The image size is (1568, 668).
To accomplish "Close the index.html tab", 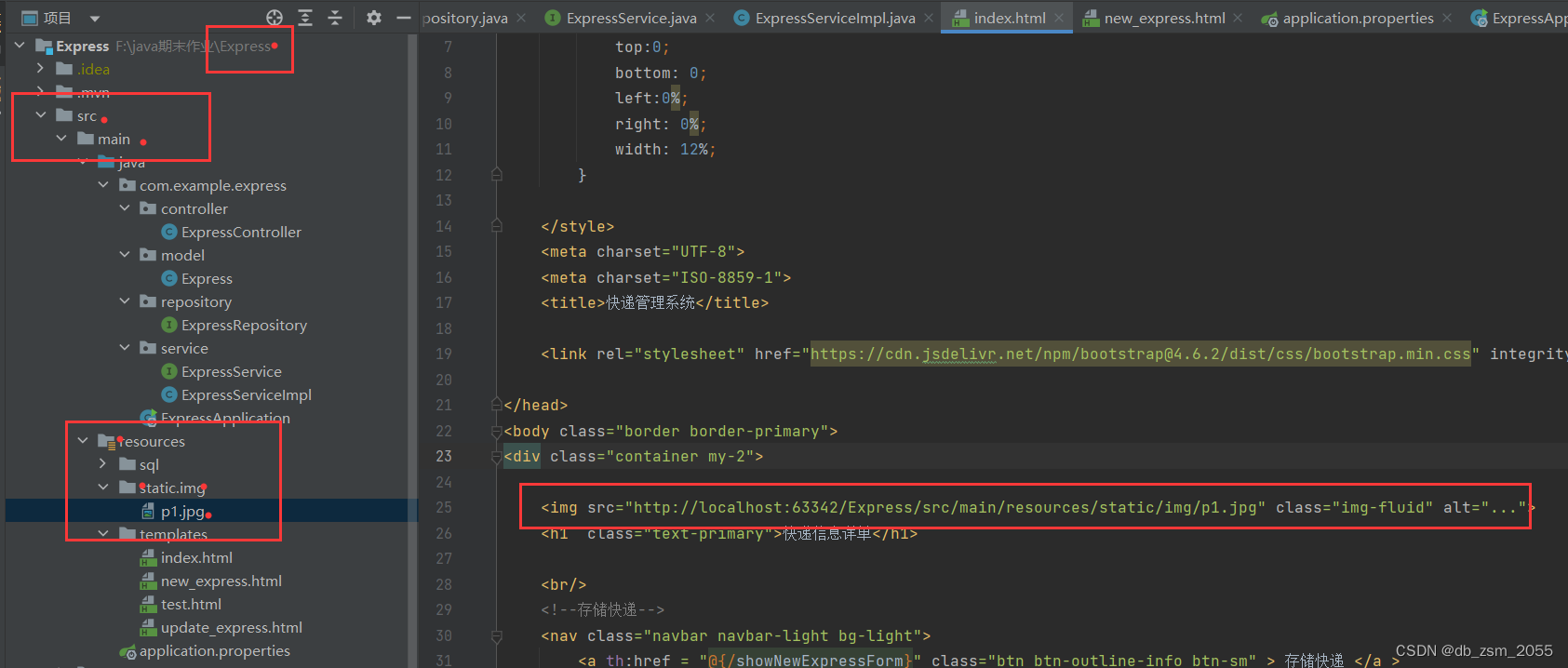I will coord(1059,18).
